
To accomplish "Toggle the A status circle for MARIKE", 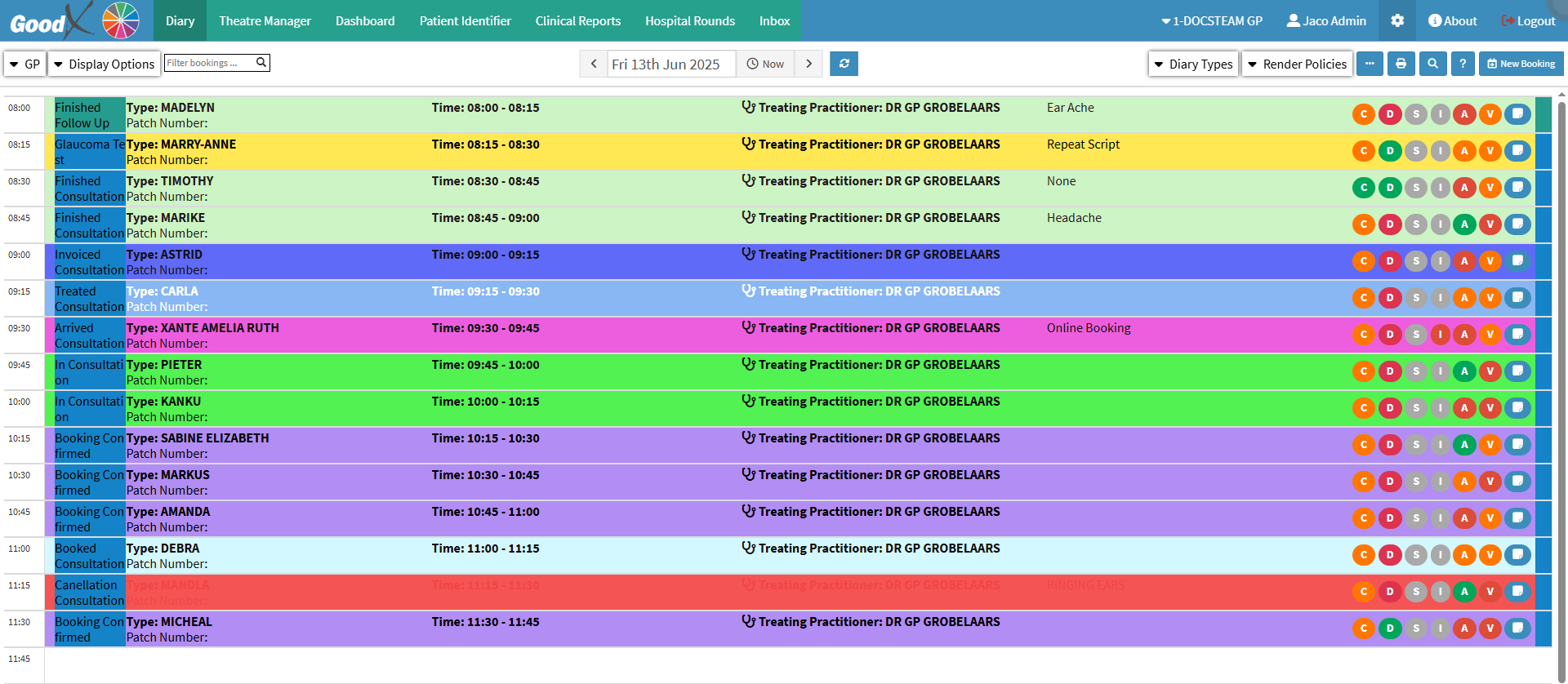I will coord(1464,224).
